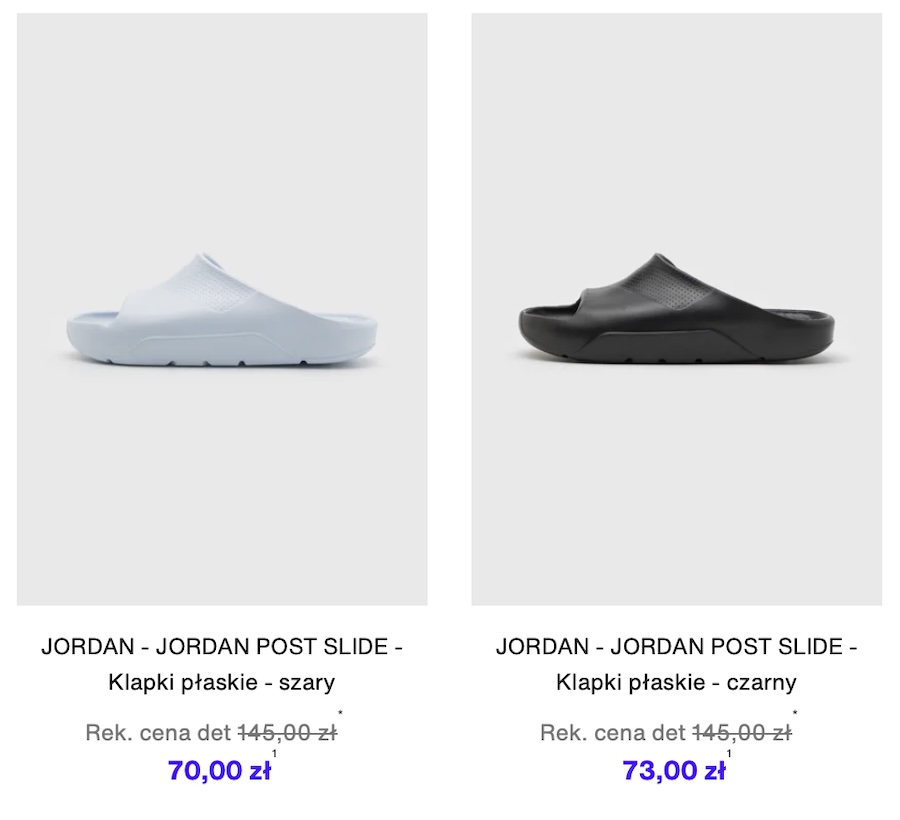Click the light grey slide sandal itself

pos(222,309)
